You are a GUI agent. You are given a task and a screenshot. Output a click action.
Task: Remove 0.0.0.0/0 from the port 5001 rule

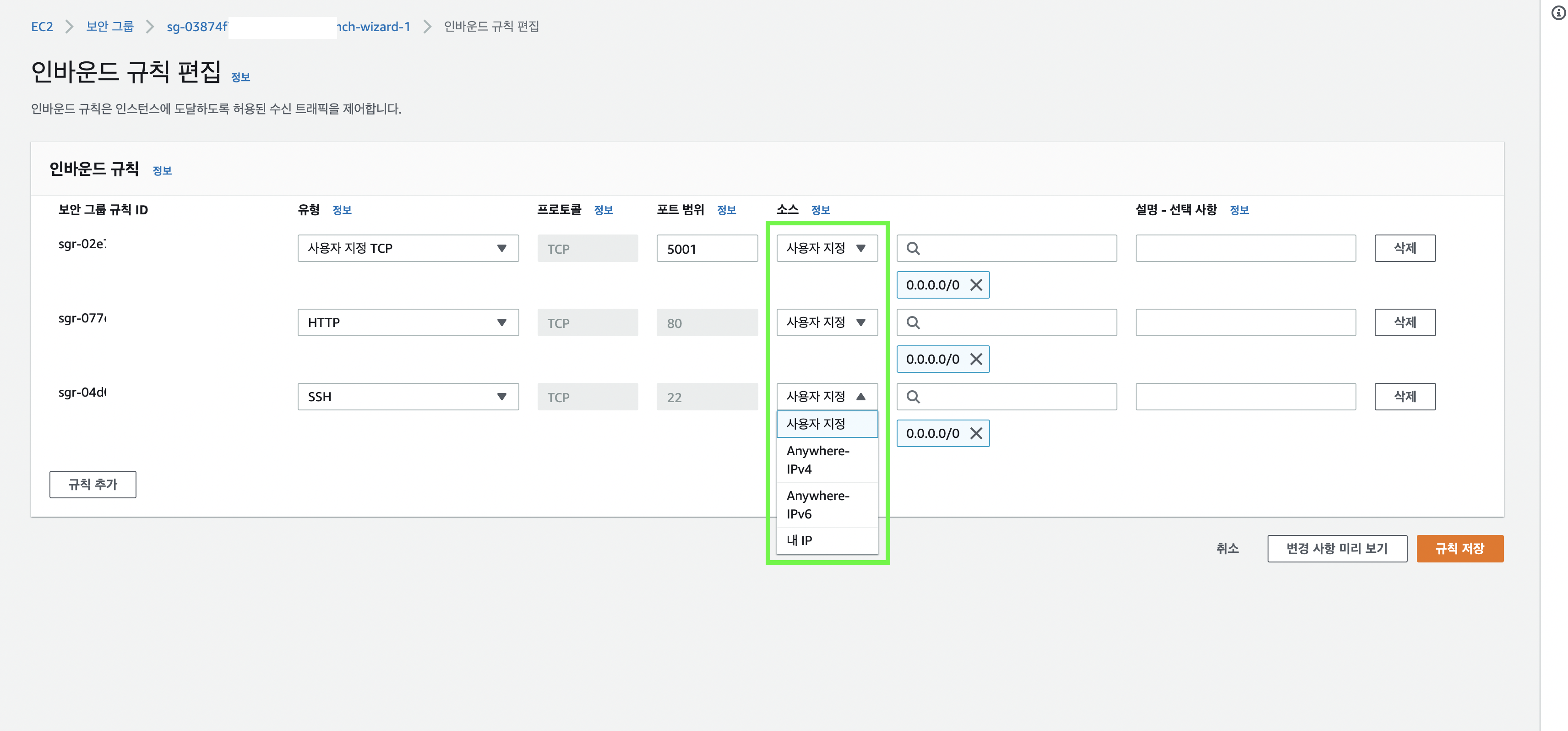pyautogui.click(x=976, y=285)
